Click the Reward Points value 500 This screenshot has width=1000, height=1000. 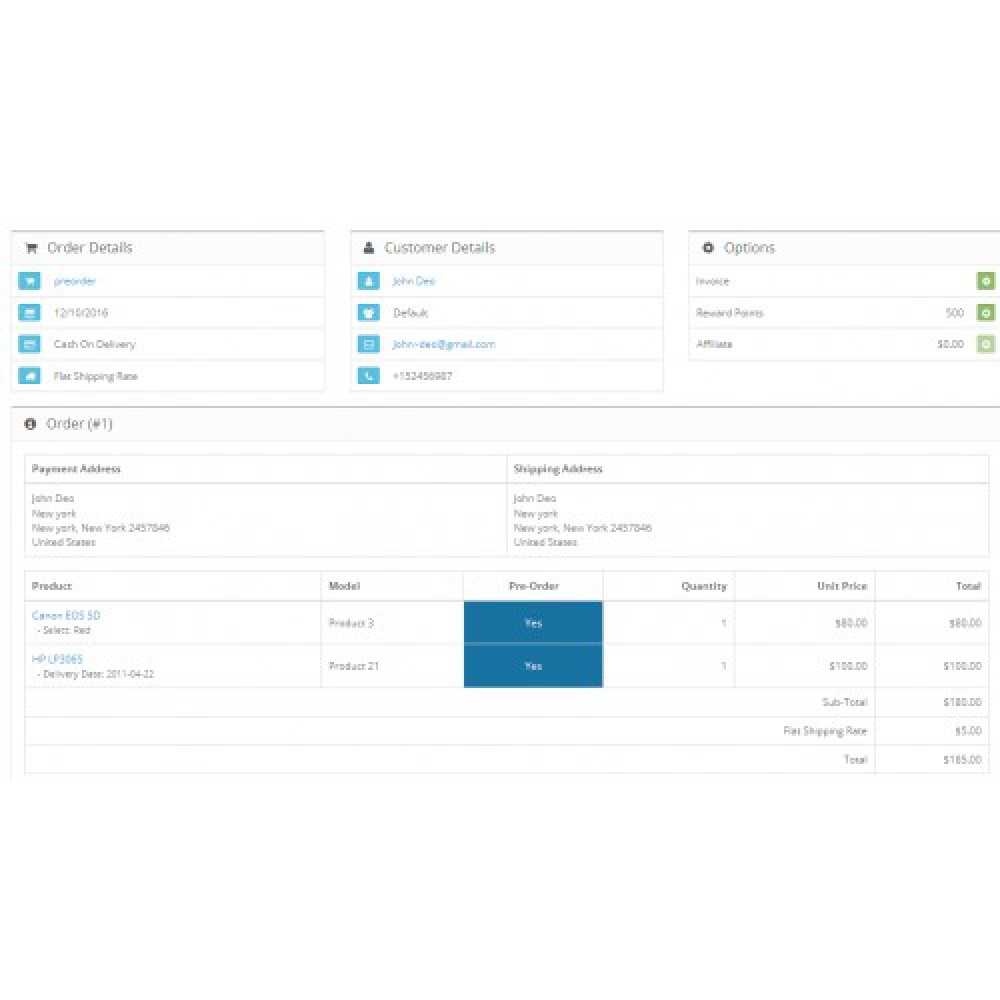(955, 312)
